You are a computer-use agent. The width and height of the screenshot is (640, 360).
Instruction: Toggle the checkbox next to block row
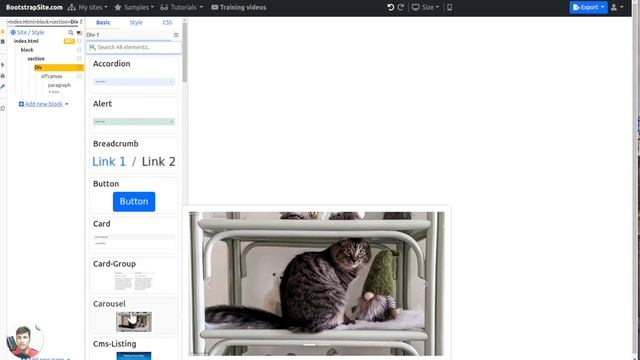click(x=79, y=50)
